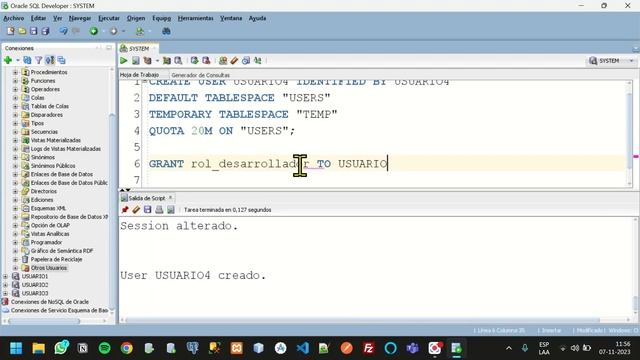Select Conexiones de NoSQL de Oracle
This screenshot has height=360, width=640.
[x=50, y=302]
